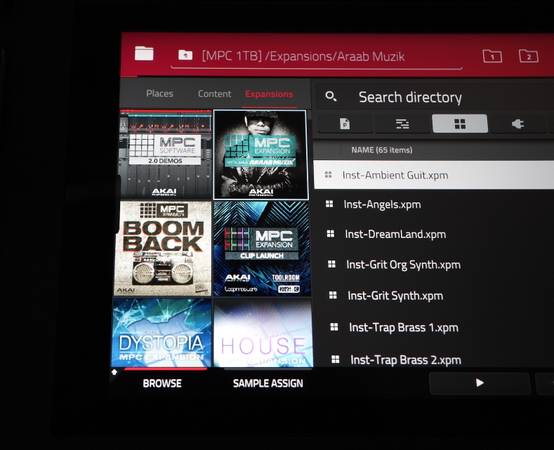
Task: Open the House expansion thumbnail
Action: 263,333
